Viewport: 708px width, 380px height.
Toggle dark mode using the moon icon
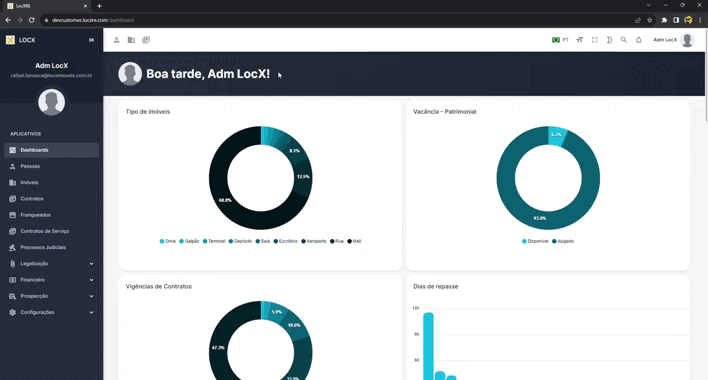point(609,40)
